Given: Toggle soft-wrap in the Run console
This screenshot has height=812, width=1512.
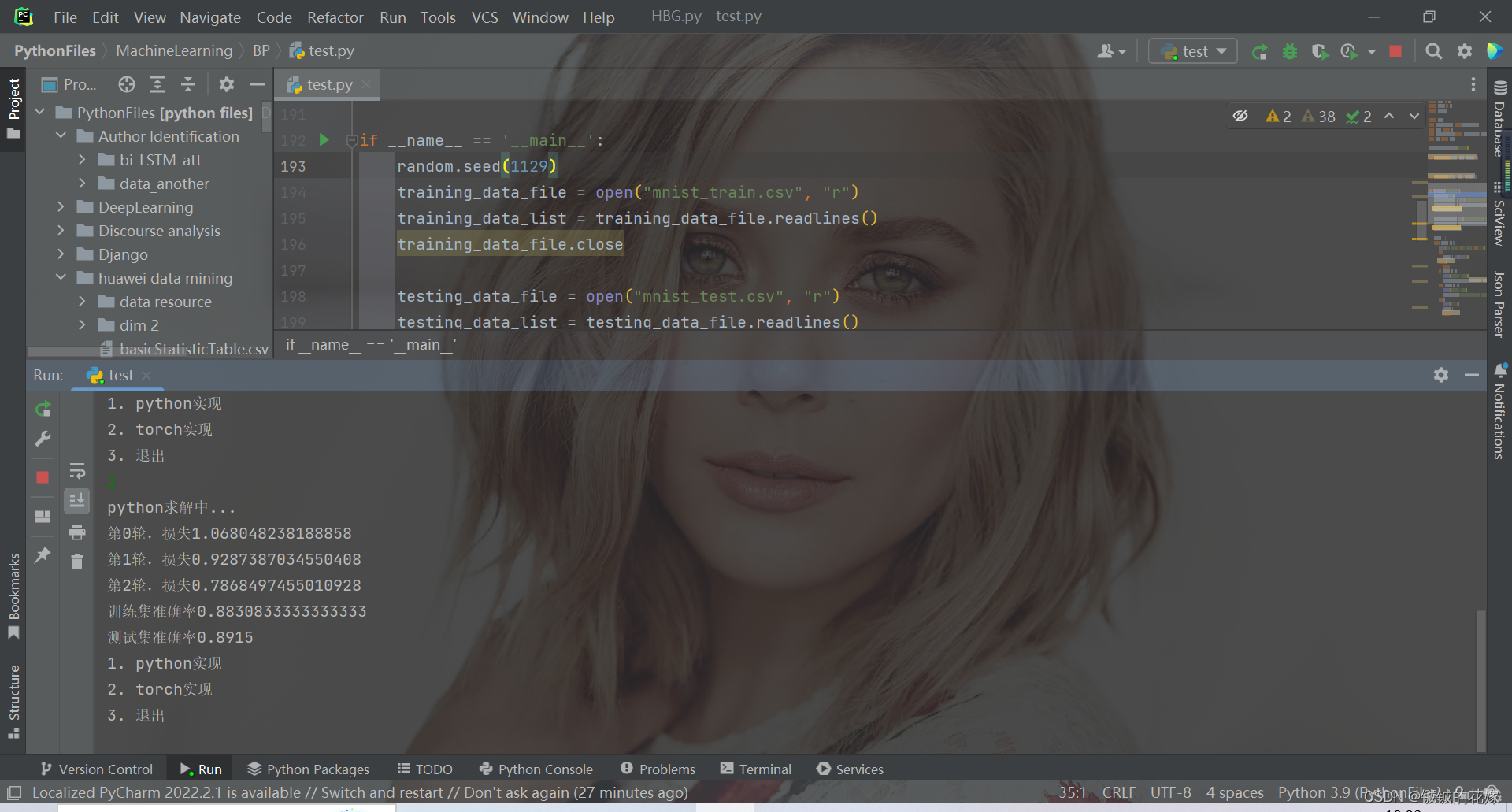Looking at the screenshot, I should click(x=77, y=471).
